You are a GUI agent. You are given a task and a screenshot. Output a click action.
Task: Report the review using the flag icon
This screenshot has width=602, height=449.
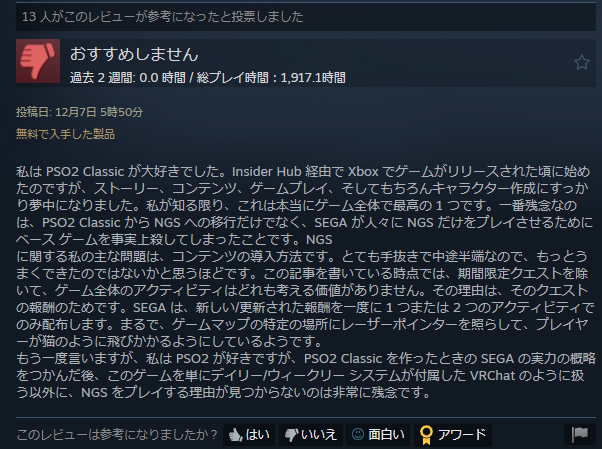tap(580, 434)
